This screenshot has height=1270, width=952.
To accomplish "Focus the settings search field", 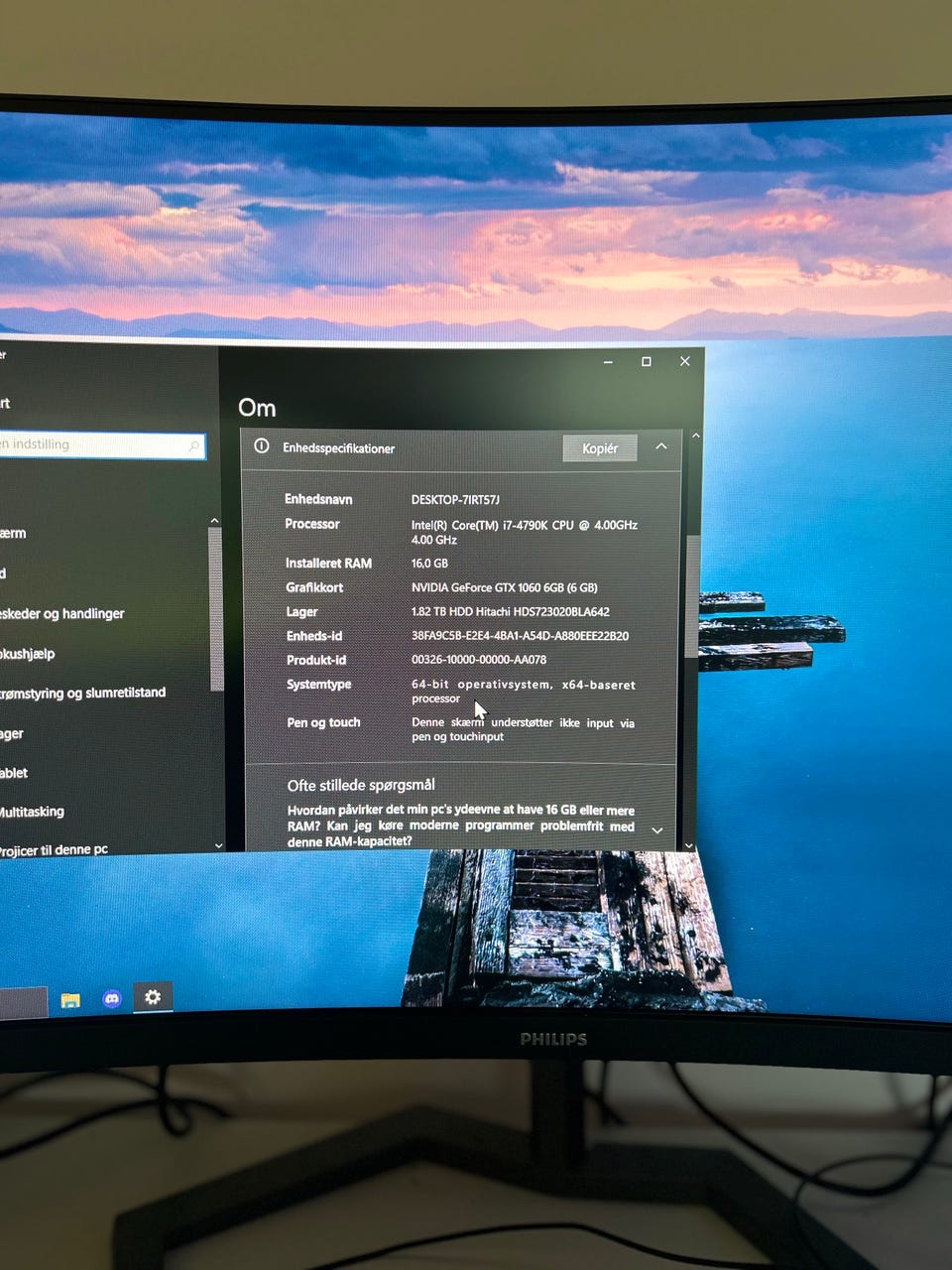I will pyautogui.click(x=101, y=444).
